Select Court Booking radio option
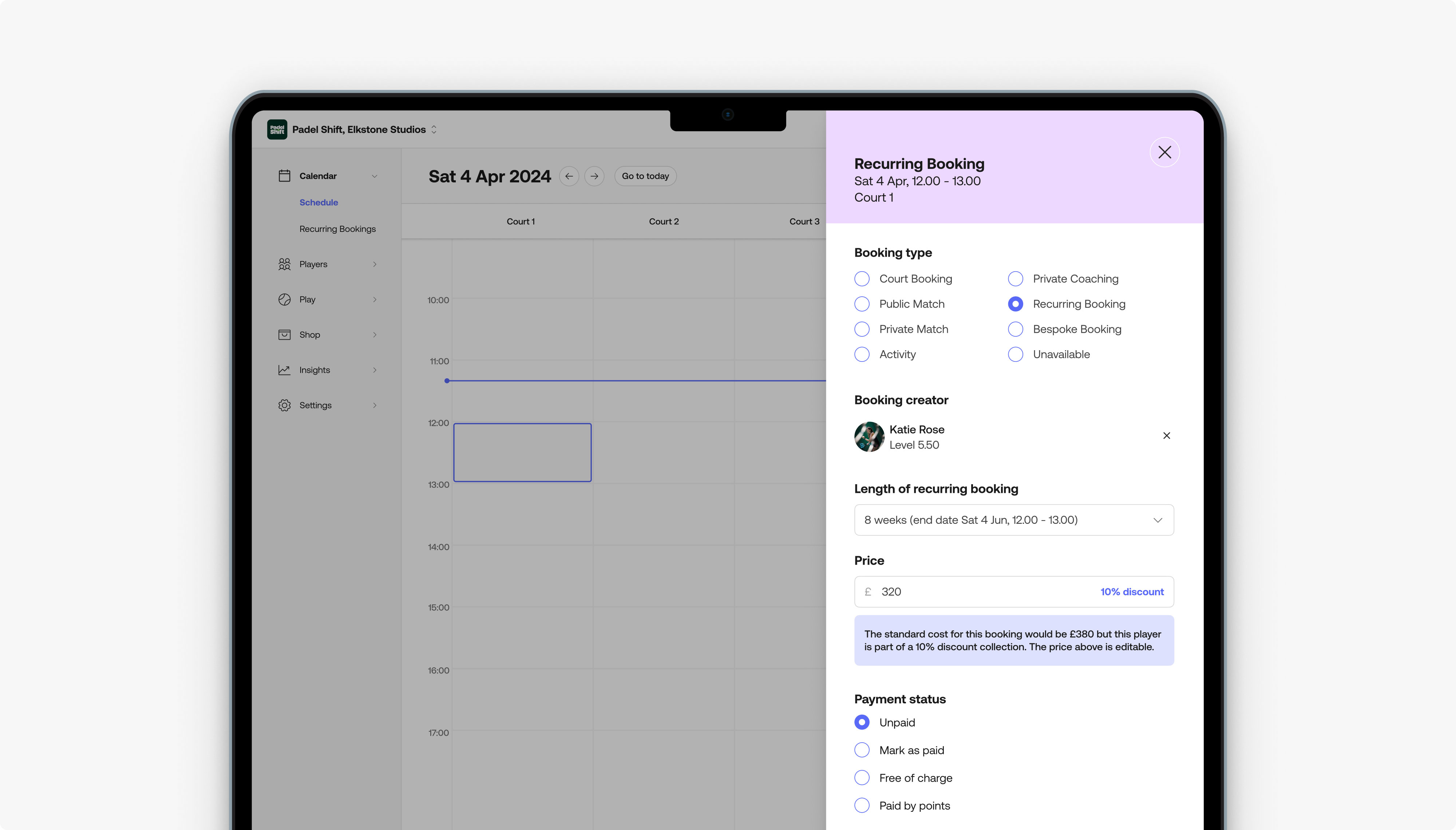Image resolution: width=1456 pixels, height=830 pixels. (x=862, y=279)
